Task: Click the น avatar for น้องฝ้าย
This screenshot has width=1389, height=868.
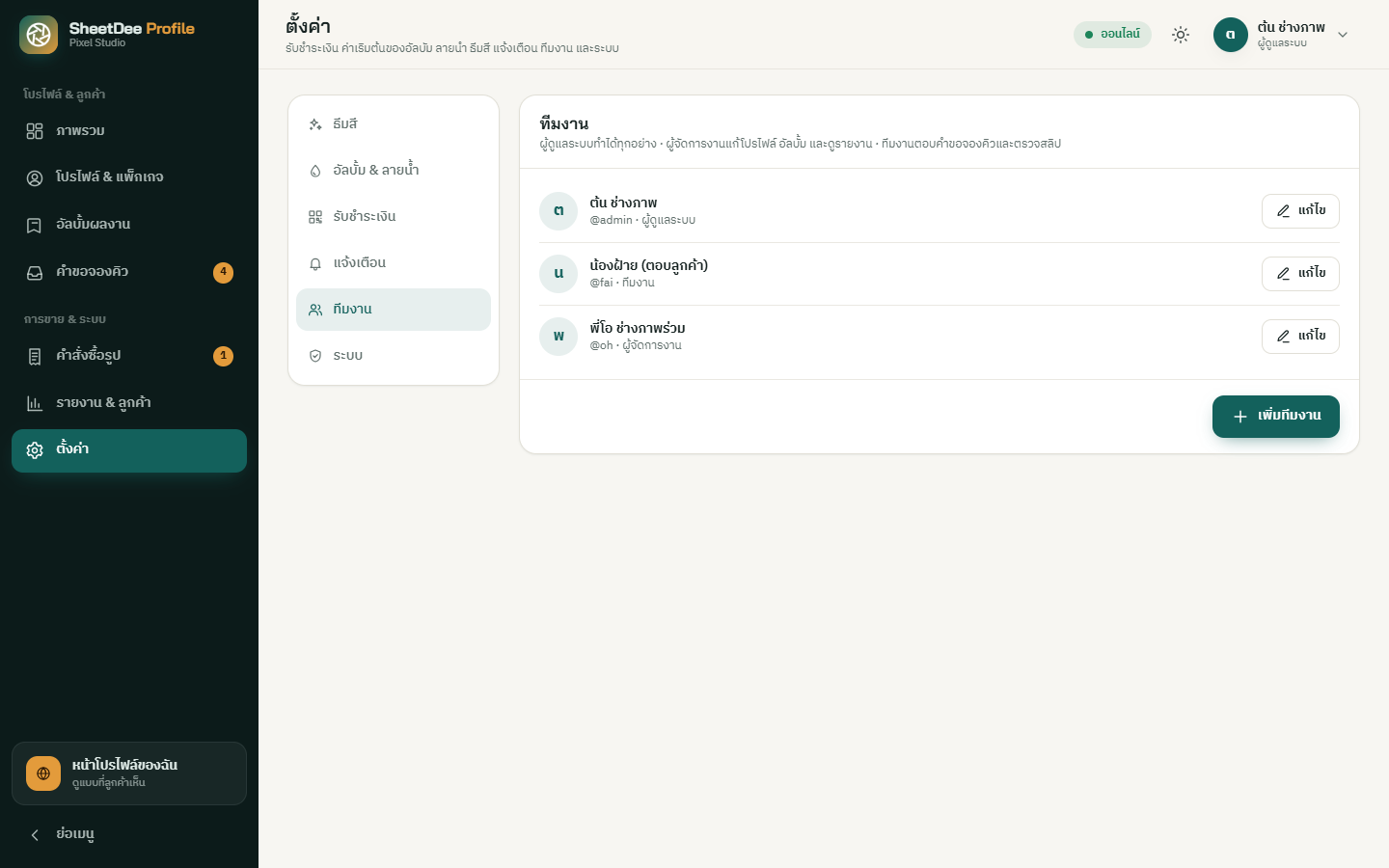Action: coord(558,274)
